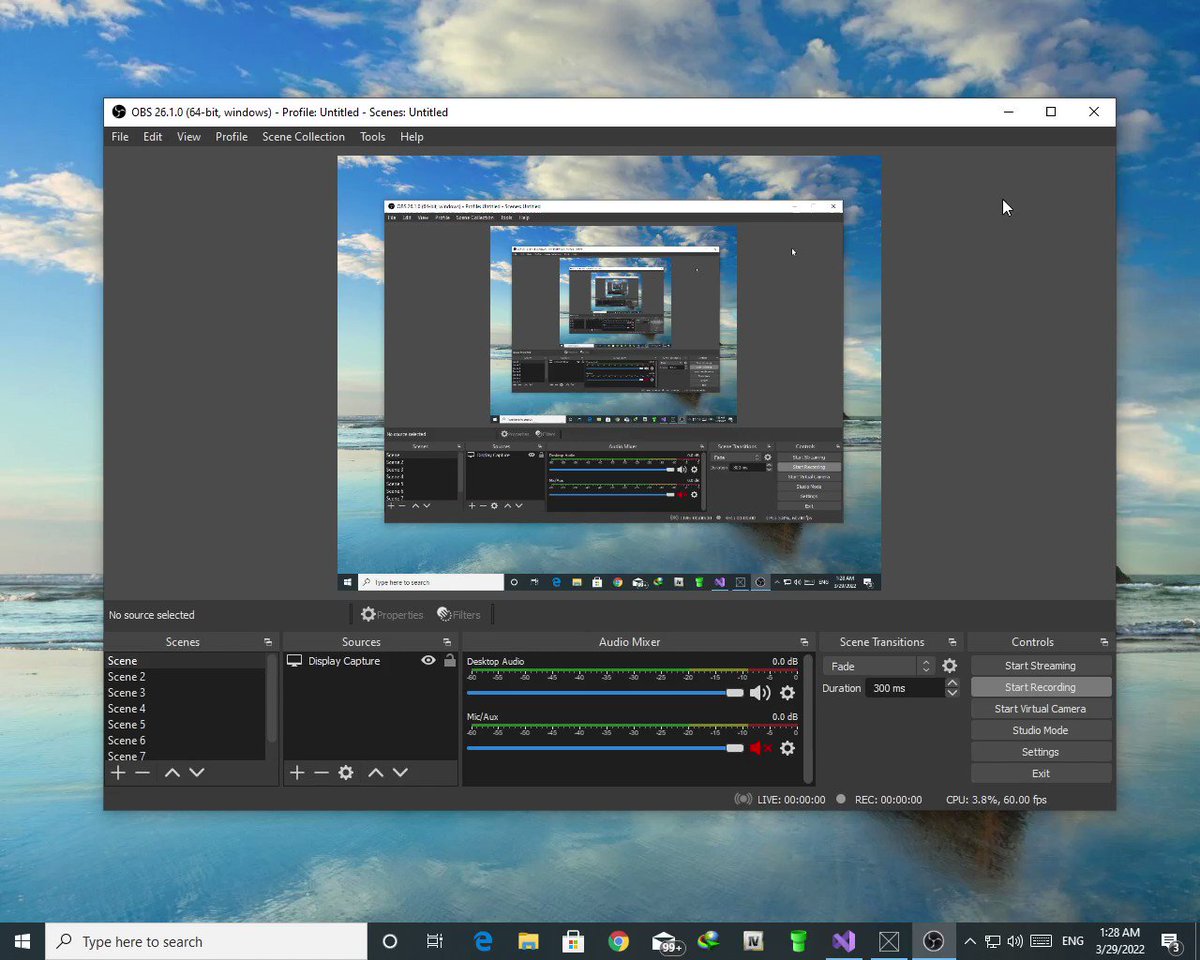Open Microsoft Store from the taskbar
The height and width of the screenshot is (960, 1200).
click(573, 941)
